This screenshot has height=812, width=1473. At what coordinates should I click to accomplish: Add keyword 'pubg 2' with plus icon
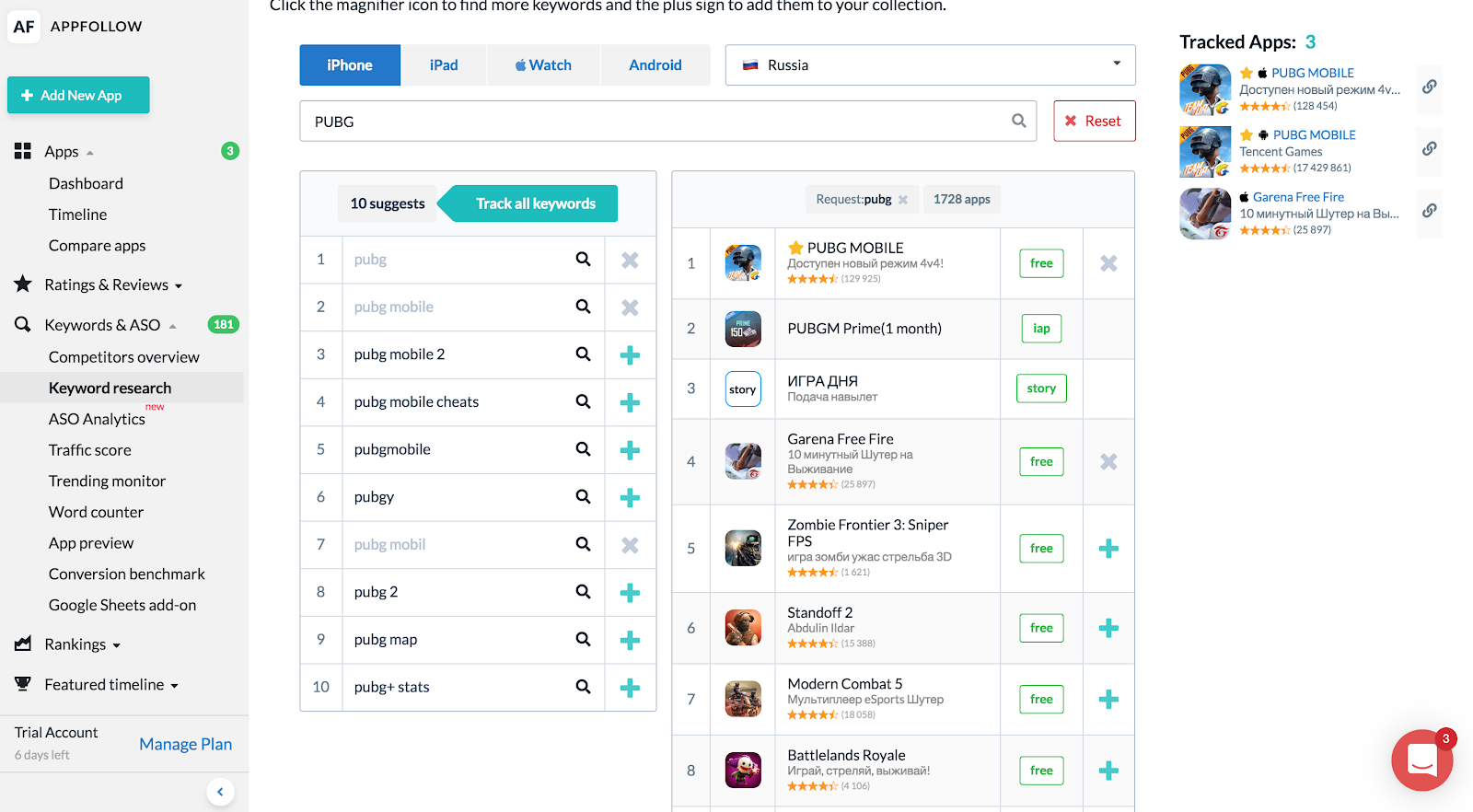630,593
